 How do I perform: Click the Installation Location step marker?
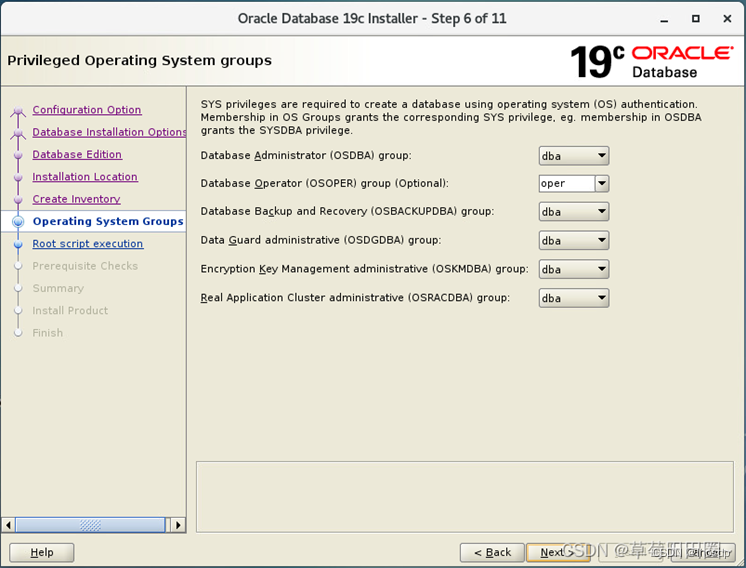(x=18, y=177)
